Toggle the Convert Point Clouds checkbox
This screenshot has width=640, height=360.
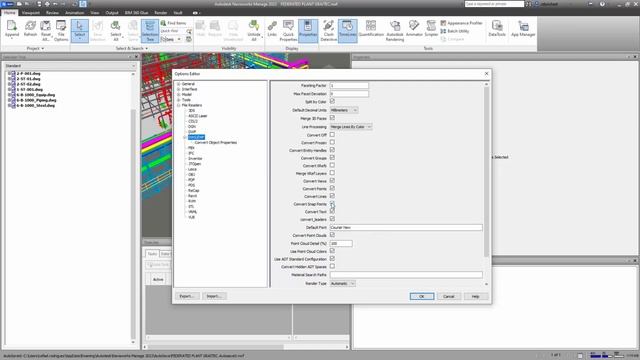click(332, 235)
